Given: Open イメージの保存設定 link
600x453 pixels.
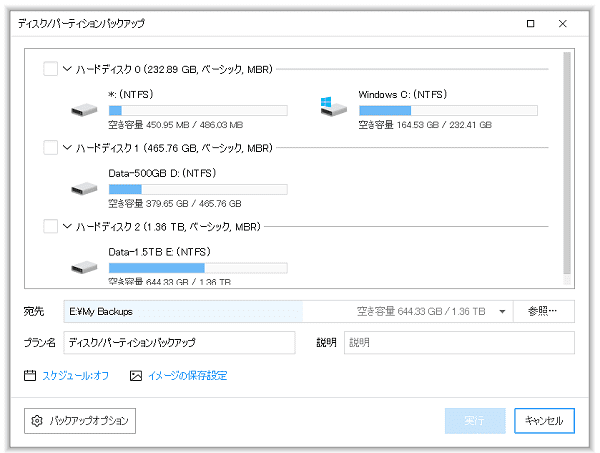Looking at the screenshot, I should [x=187, y=376].
